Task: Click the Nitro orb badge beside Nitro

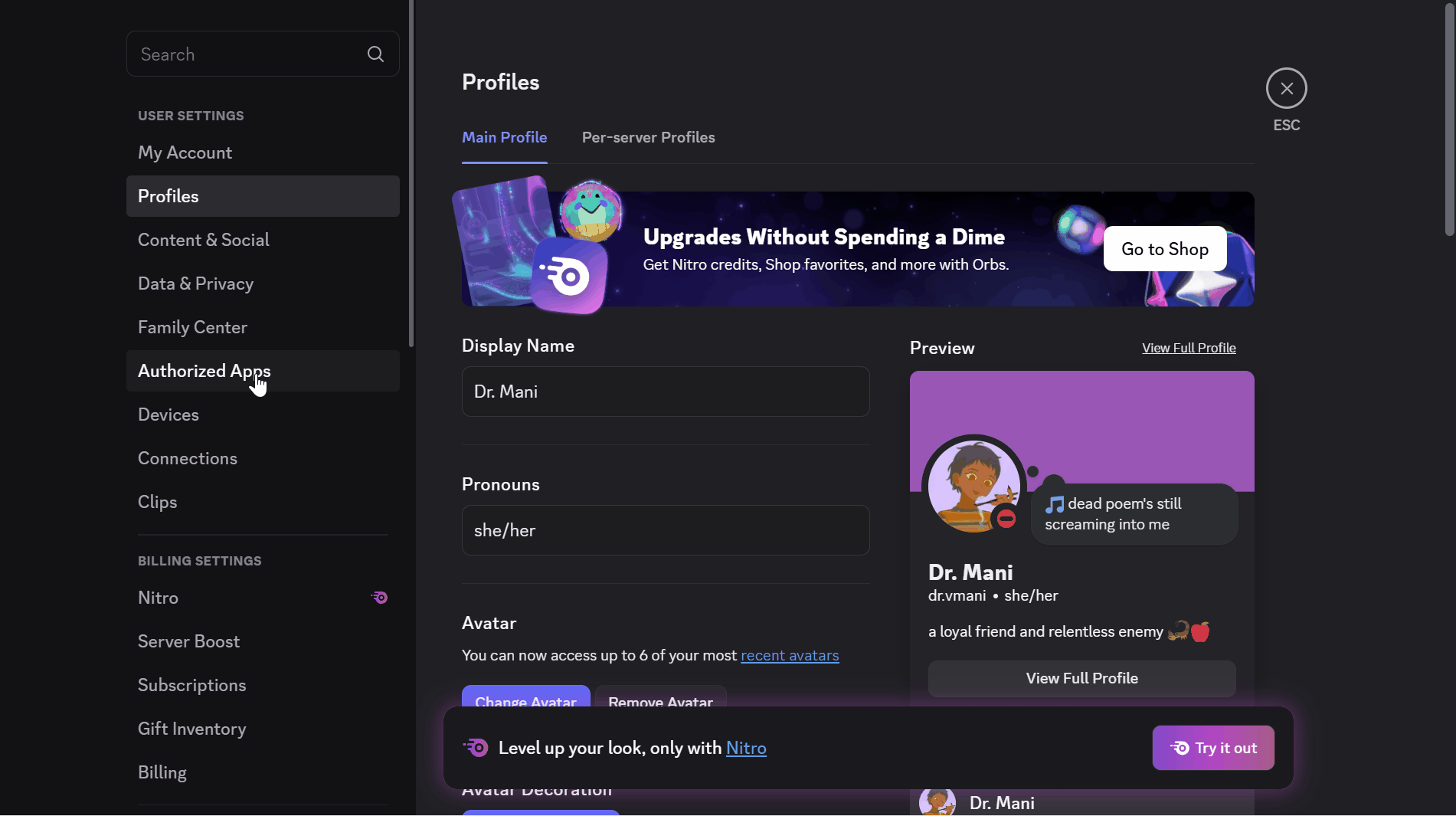Action: click(378, 598)
